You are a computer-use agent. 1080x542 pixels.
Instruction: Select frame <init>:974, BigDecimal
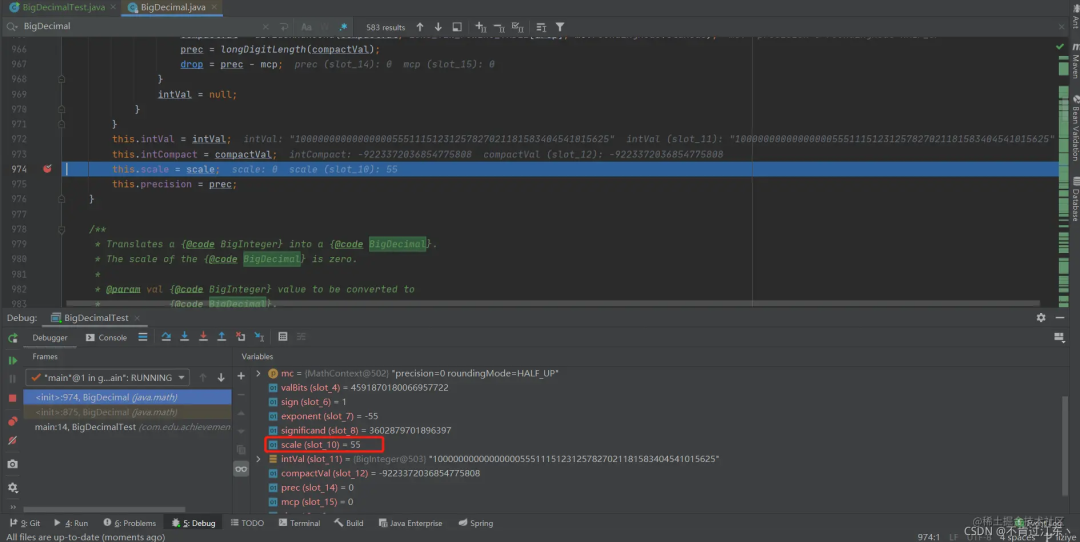click(127, 397)
